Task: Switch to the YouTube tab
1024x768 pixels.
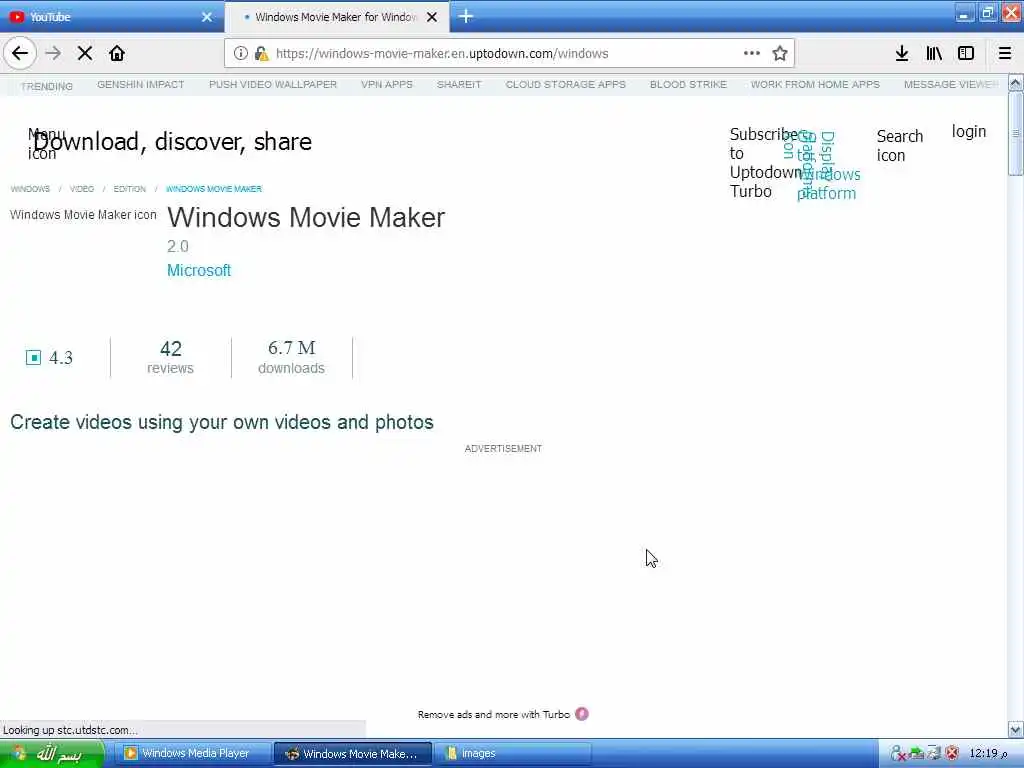Action: [x=111, y=17]
